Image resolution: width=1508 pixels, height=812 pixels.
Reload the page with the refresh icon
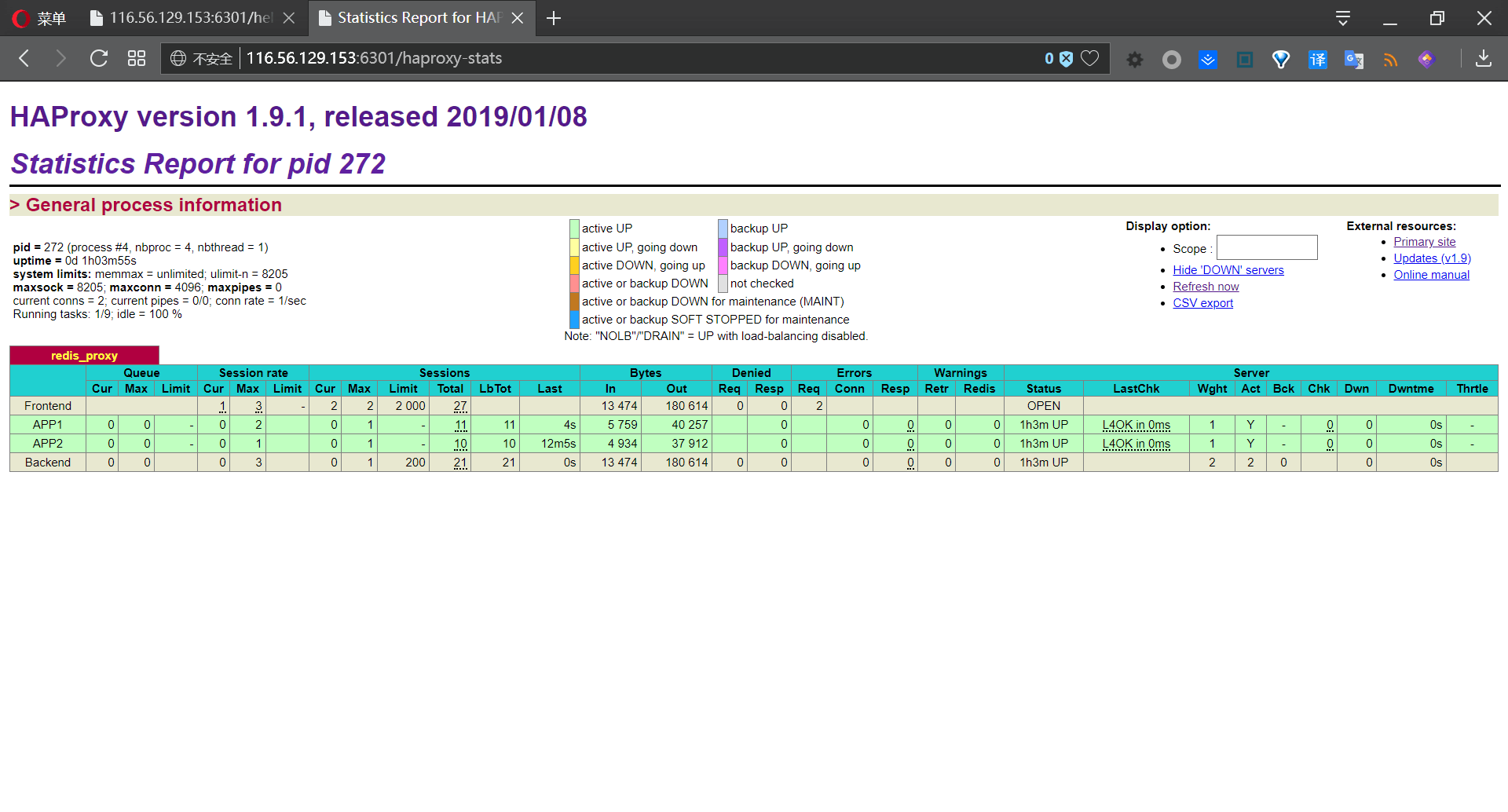coord(98,58)
